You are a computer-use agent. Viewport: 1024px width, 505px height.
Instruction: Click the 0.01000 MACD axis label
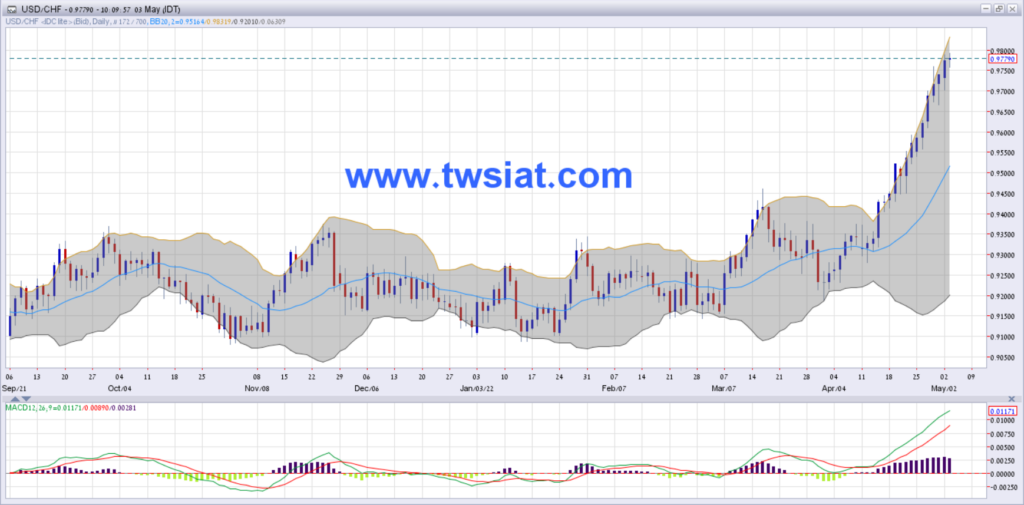coord(1002,420)
